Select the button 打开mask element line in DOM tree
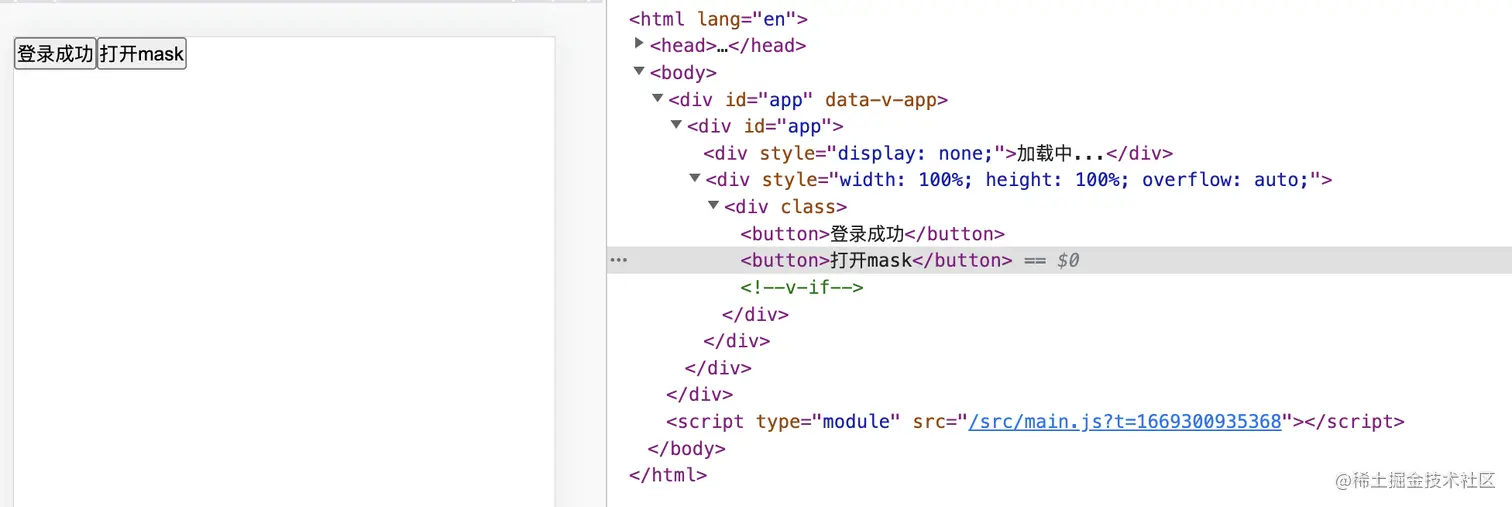The height and width of the screenshot is (507, 1512). tap(877, 260)
